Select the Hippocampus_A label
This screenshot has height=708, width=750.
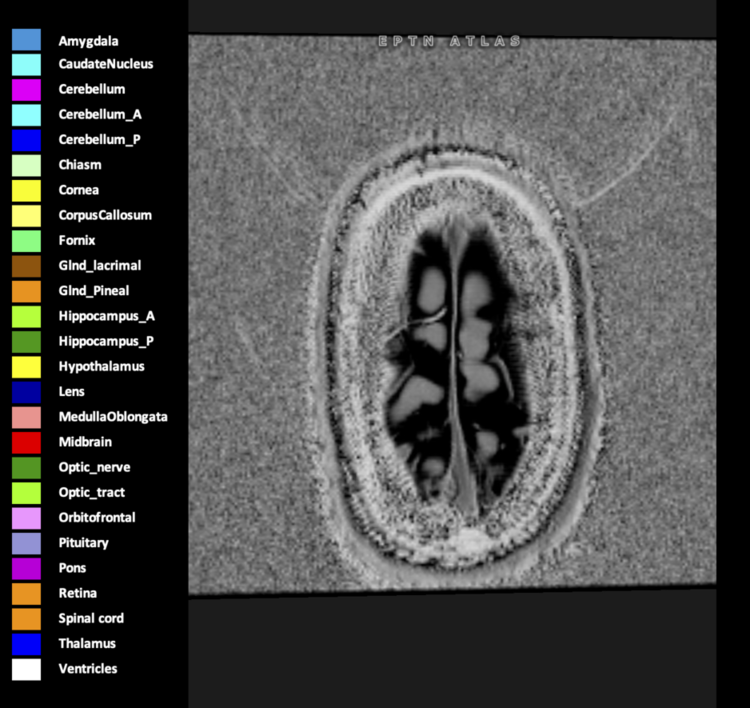(x=107, y=317)
